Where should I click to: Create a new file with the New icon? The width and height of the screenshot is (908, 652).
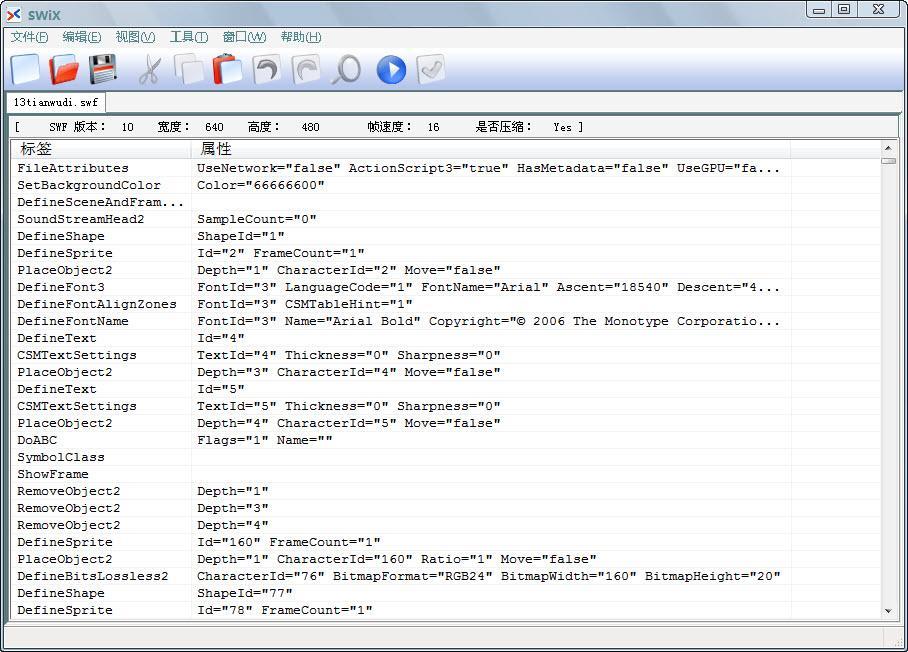point(27,69)
